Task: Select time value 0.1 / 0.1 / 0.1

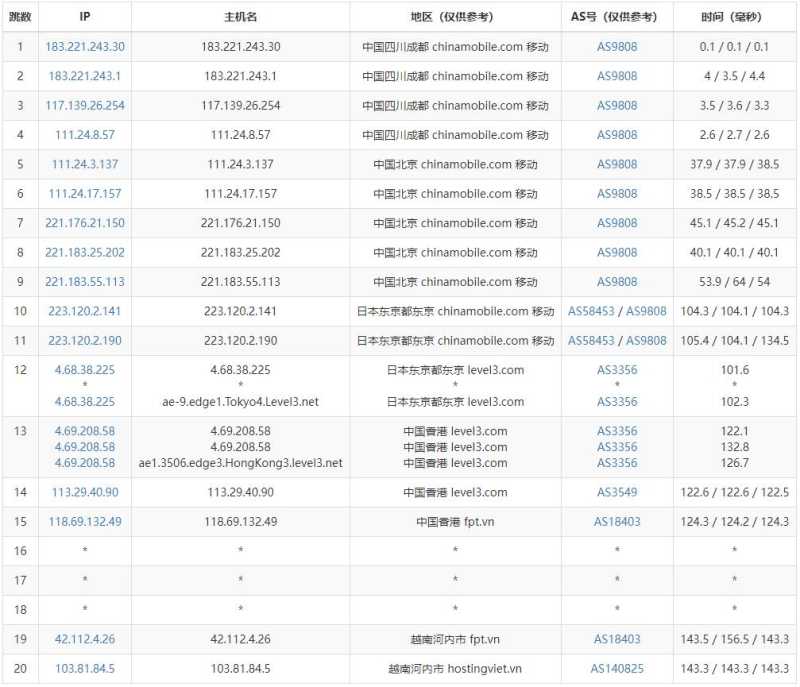Action: pos(734,47)
